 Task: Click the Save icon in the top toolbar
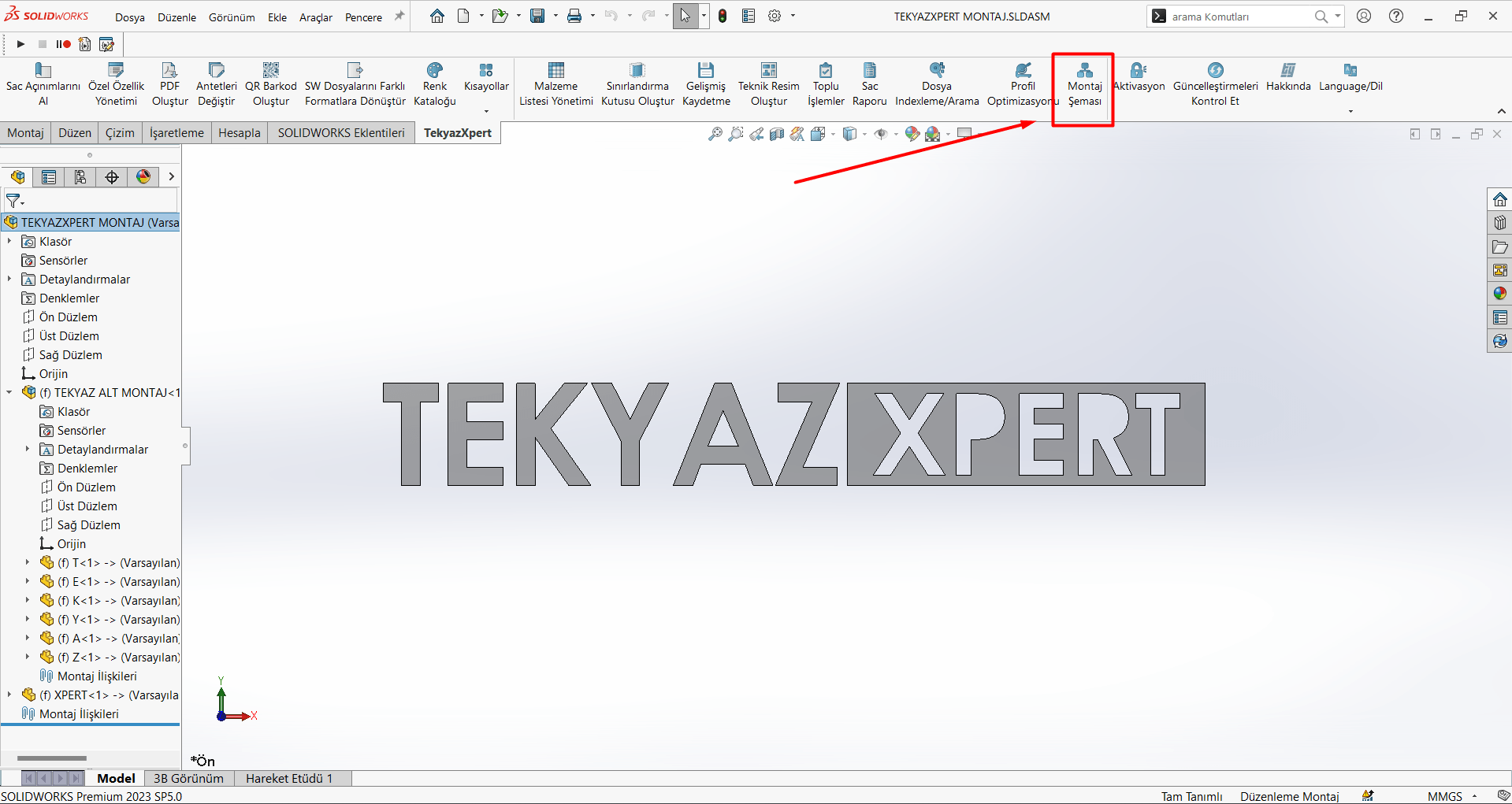pos(537,16)
